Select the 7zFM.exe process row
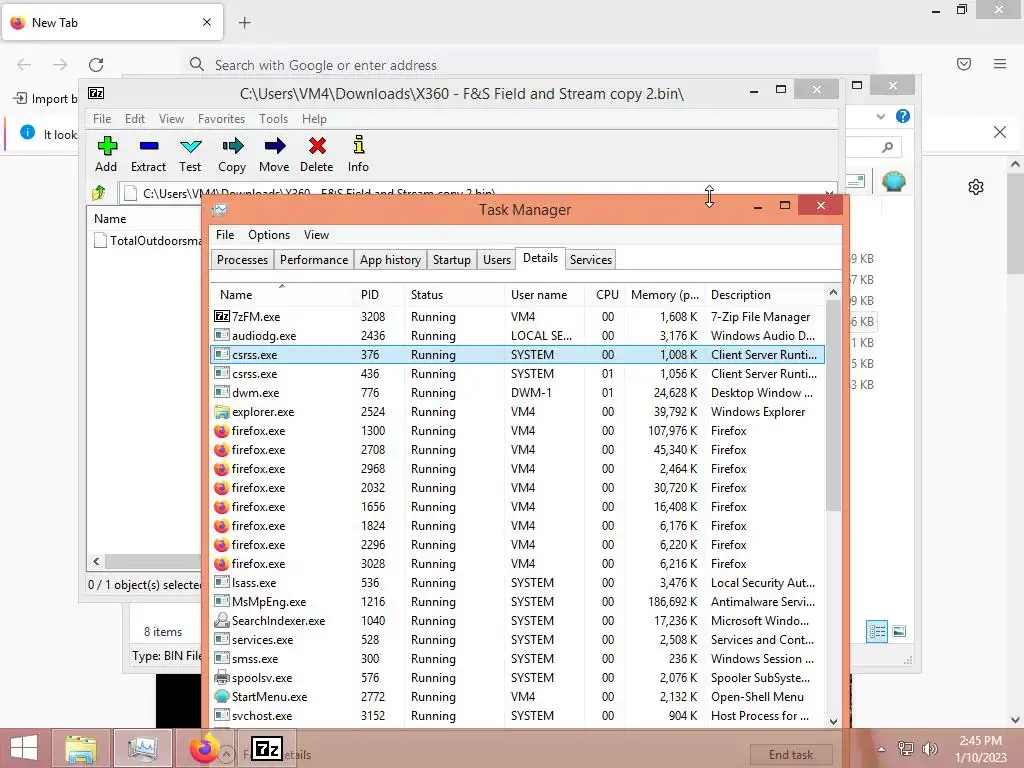1024x768 pixels. pyautogui.click(x=517, y=317)
